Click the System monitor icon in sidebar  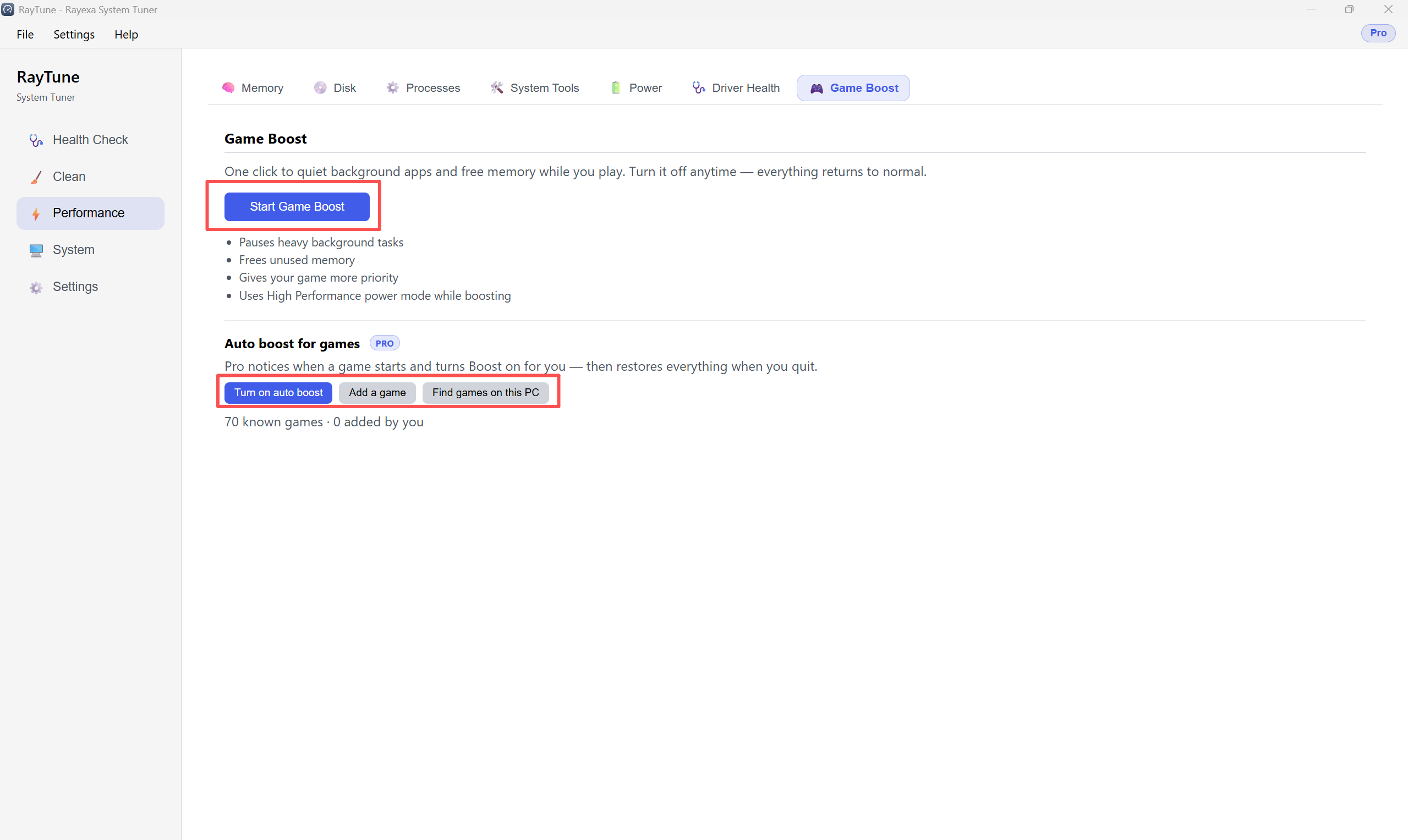[36, 250]
